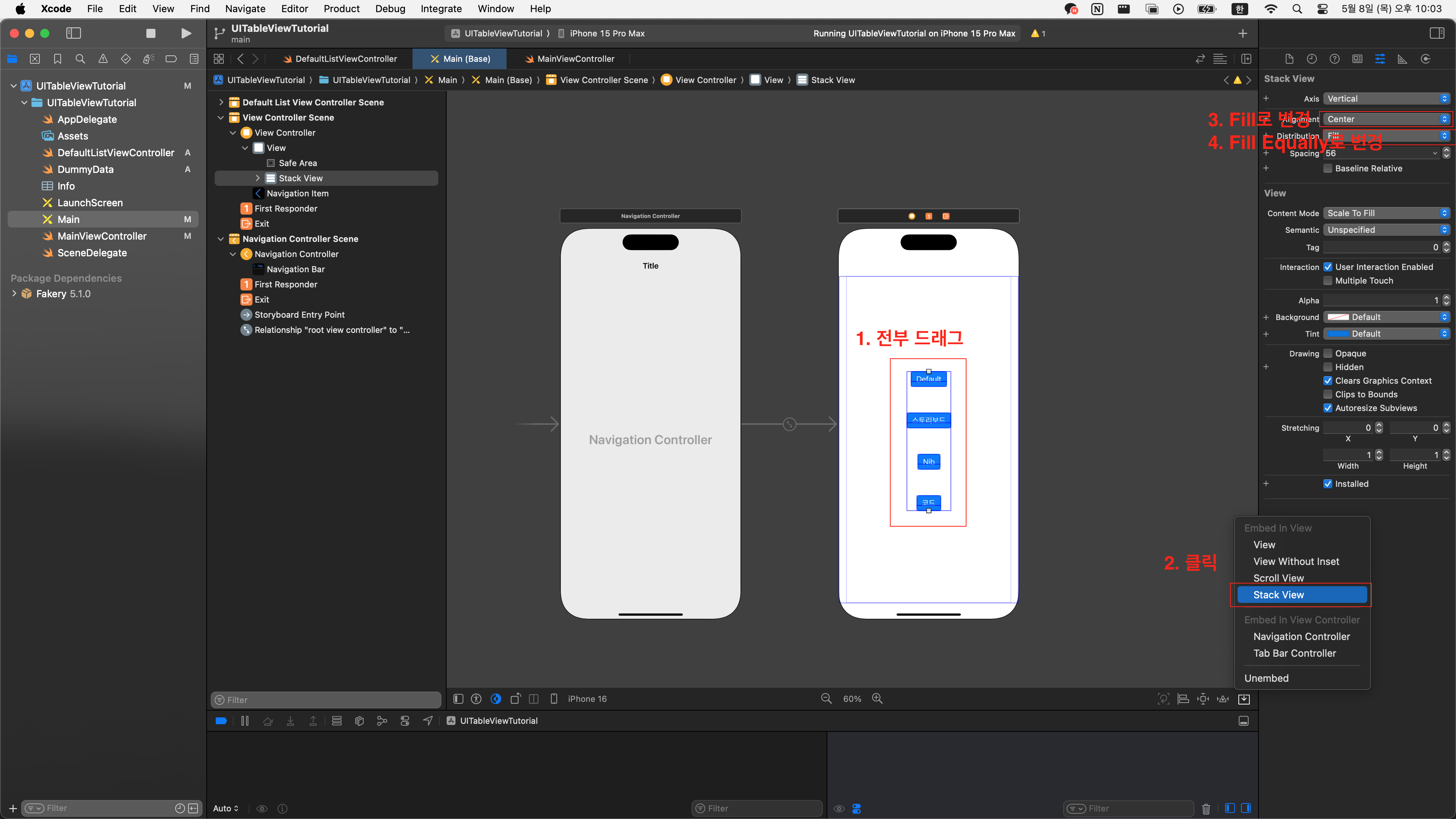Screen dimensions: 1456x819
Task: Open the Tint color Default swatch
Action: coord(1337,334)
